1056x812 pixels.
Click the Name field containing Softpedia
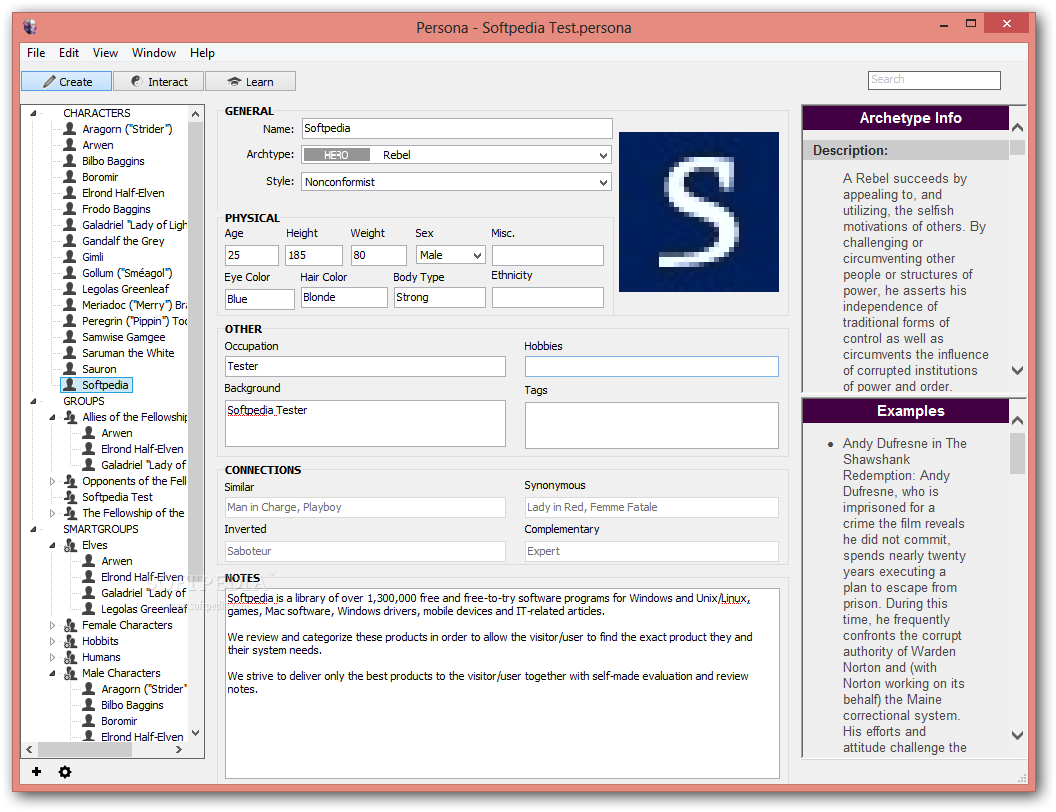(457, 129)
